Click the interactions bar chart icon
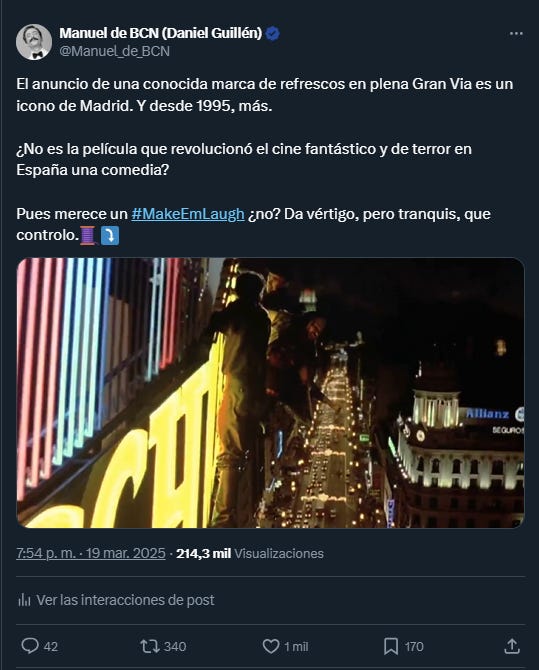 tap(24, 600)
